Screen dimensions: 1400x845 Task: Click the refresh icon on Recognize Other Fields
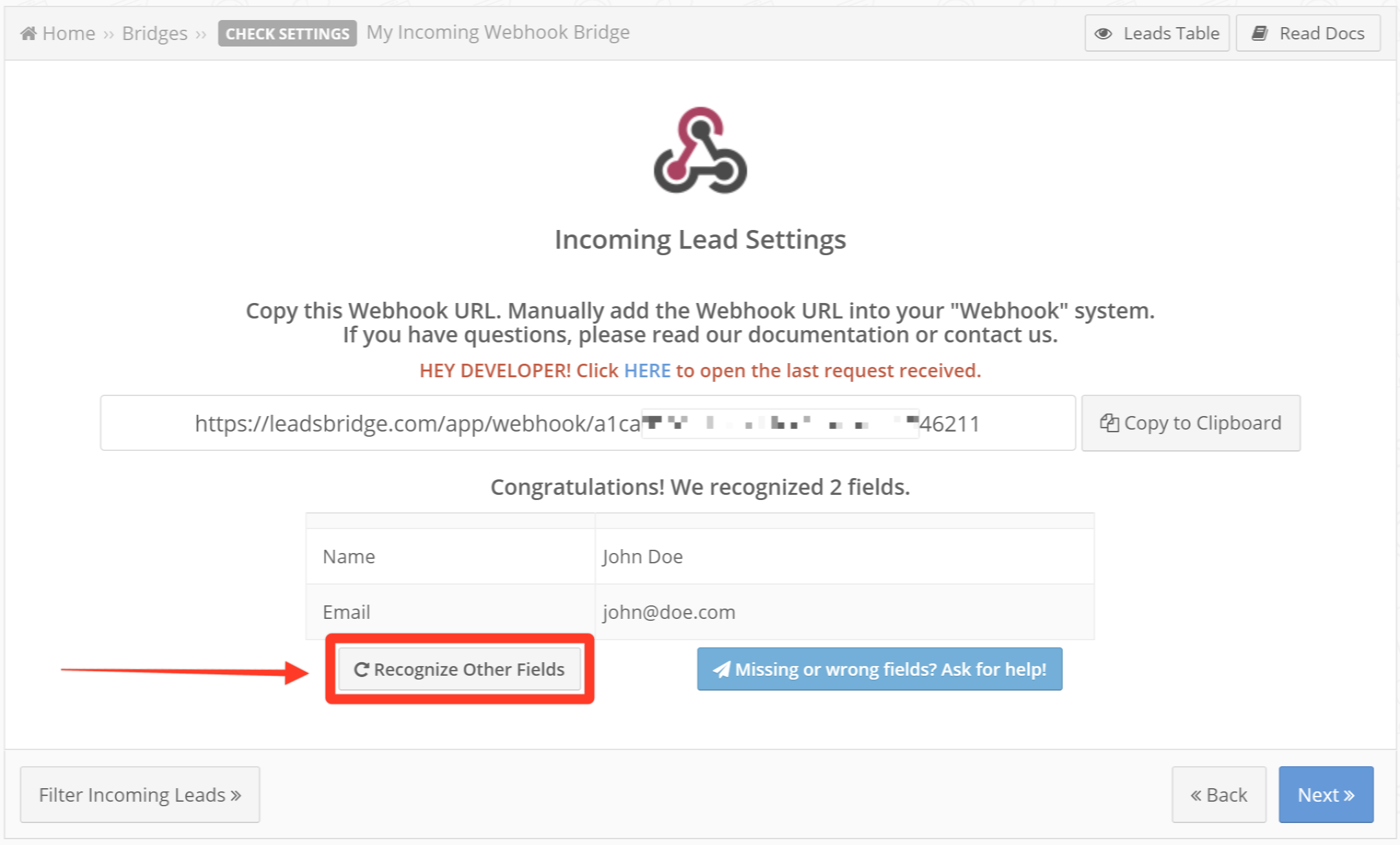coord(361,669)
